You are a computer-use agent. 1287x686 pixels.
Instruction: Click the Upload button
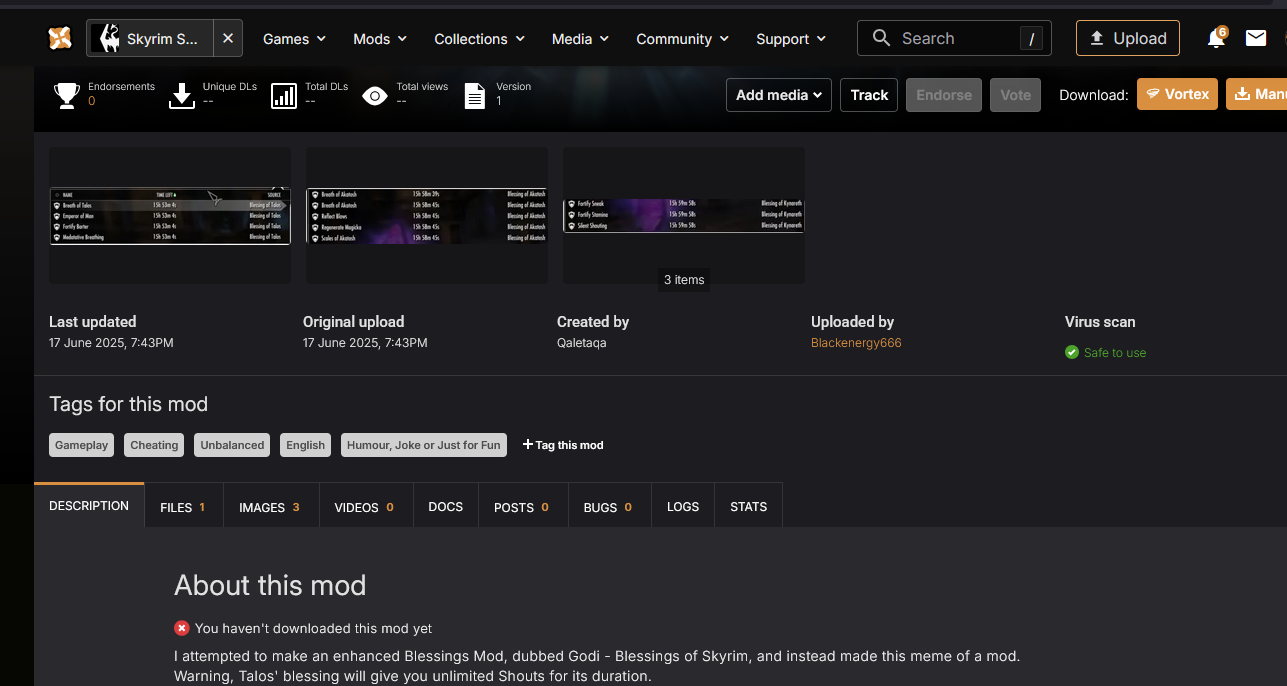coord(1128,38)
